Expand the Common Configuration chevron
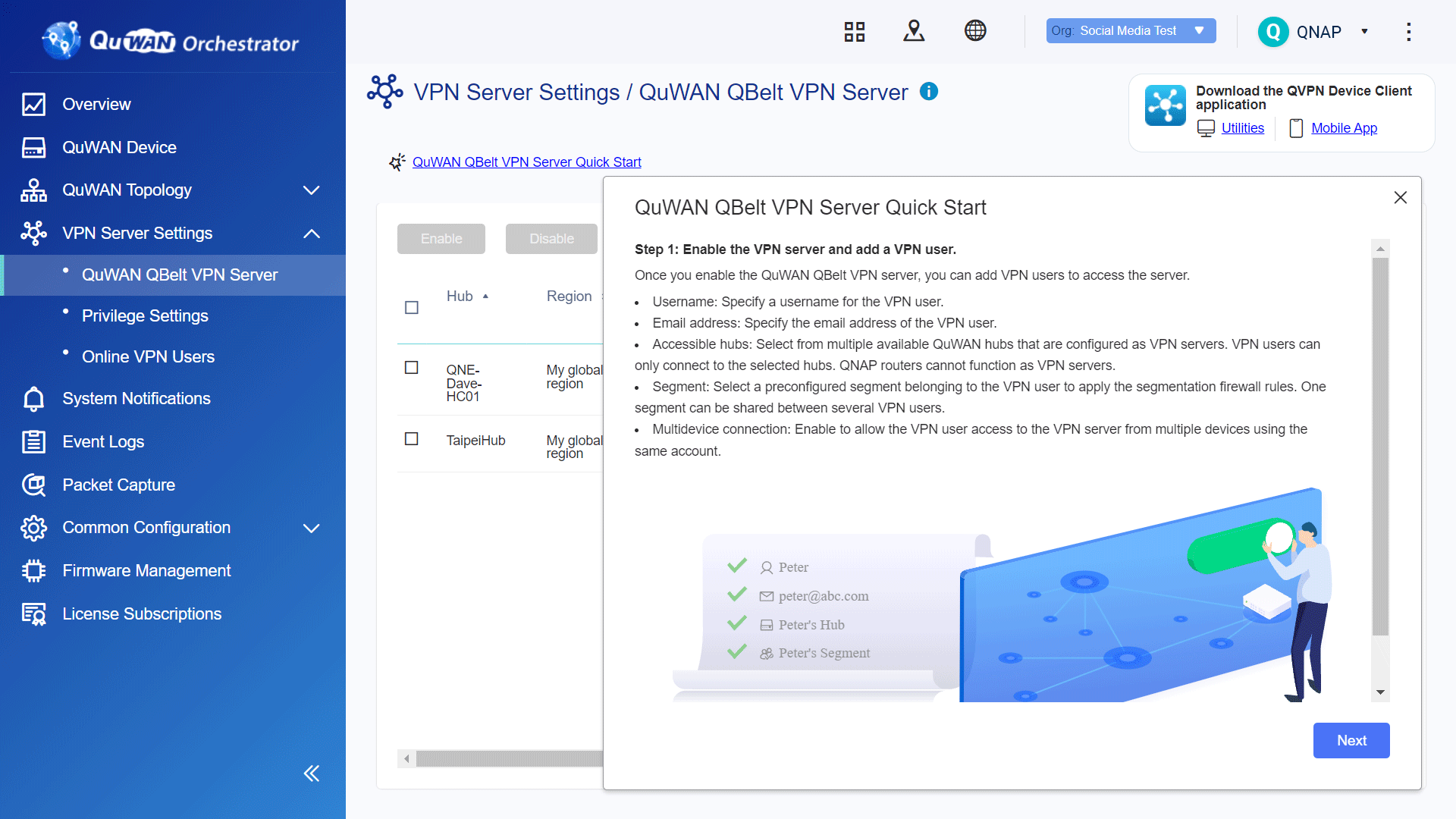The width and height of the screenshot is (1456, 819). coord(312,528)
